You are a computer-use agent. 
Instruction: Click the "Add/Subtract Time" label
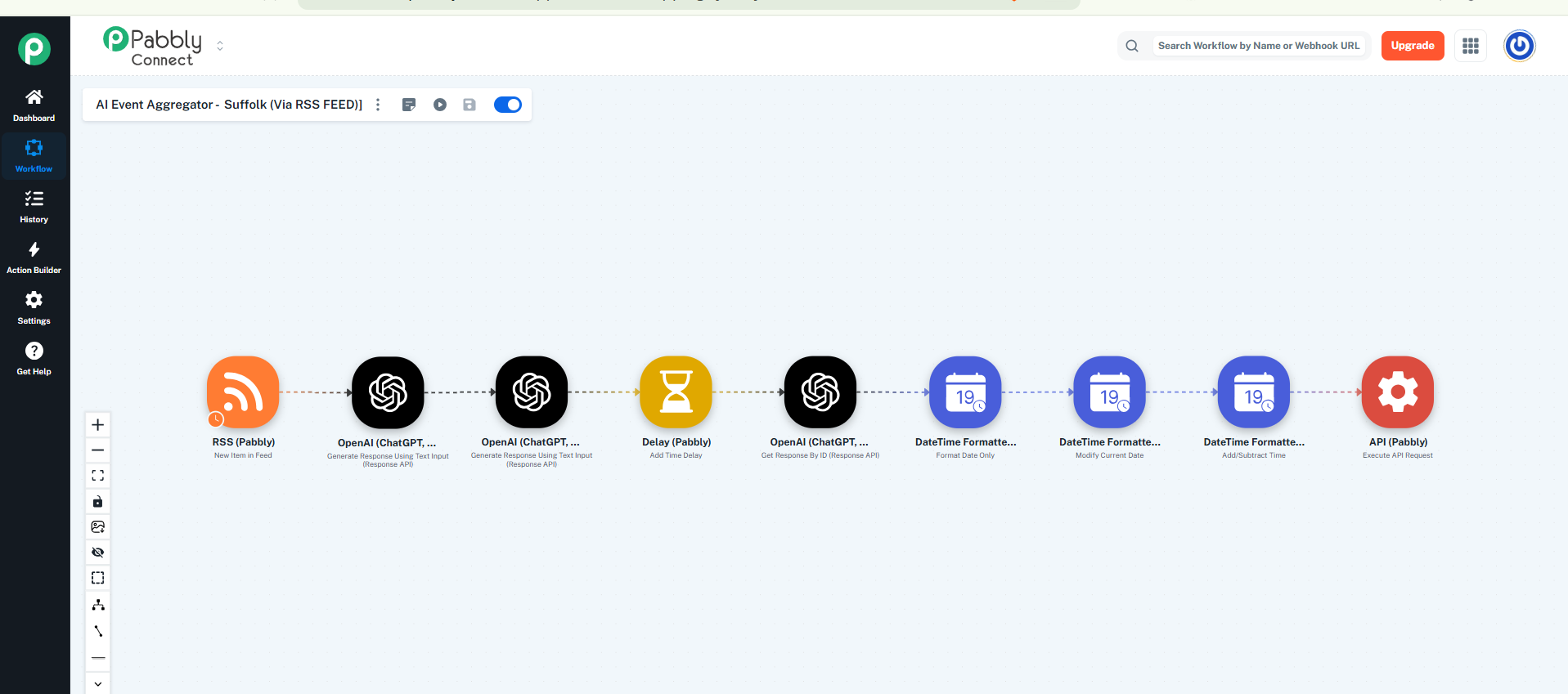click(1254, 455)
